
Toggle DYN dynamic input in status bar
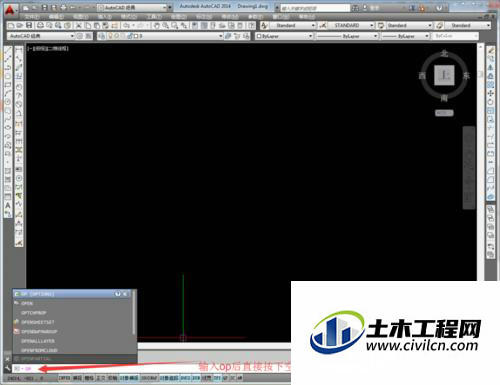coord(196,378)
